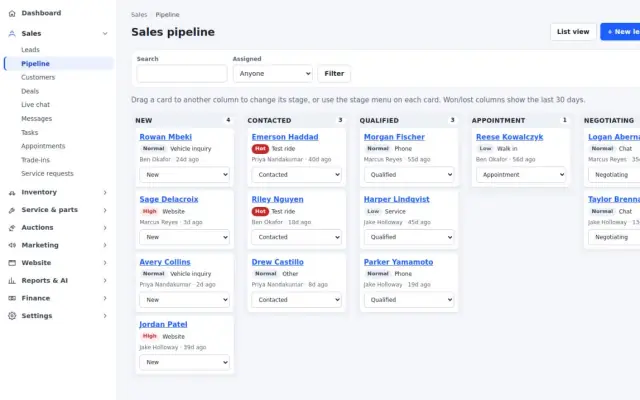Click the Finance money icon
Viewport: 640px width, 400px height.
point(12,298)
